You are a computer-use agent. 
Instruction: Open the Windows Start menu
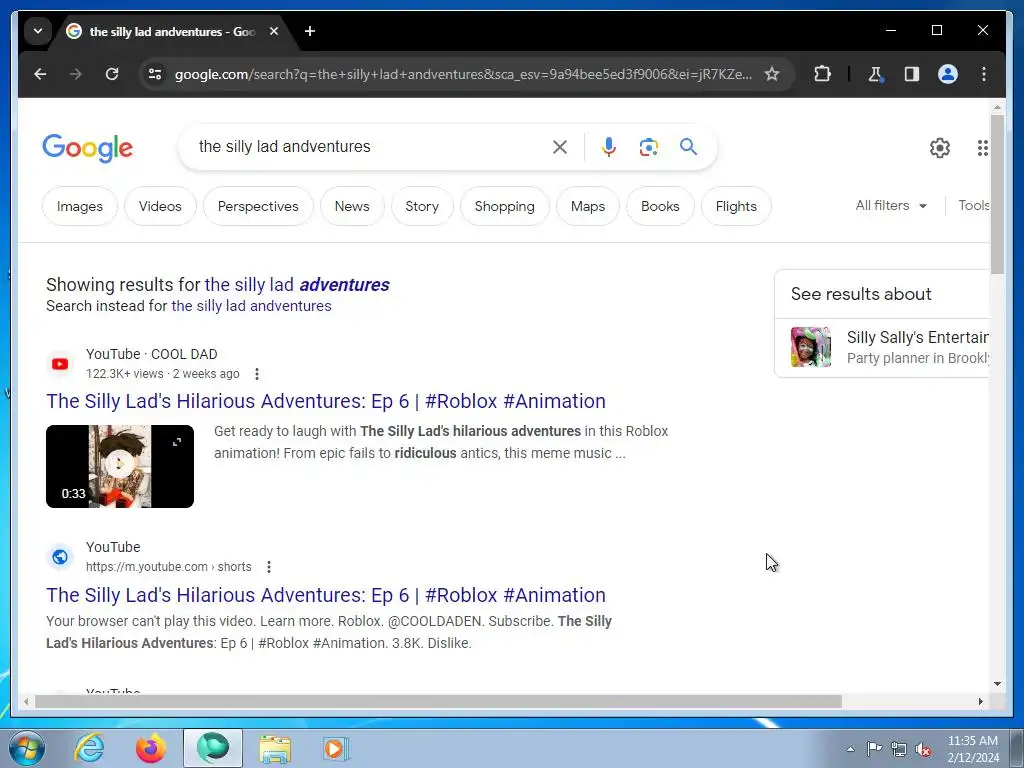point(26,748)
